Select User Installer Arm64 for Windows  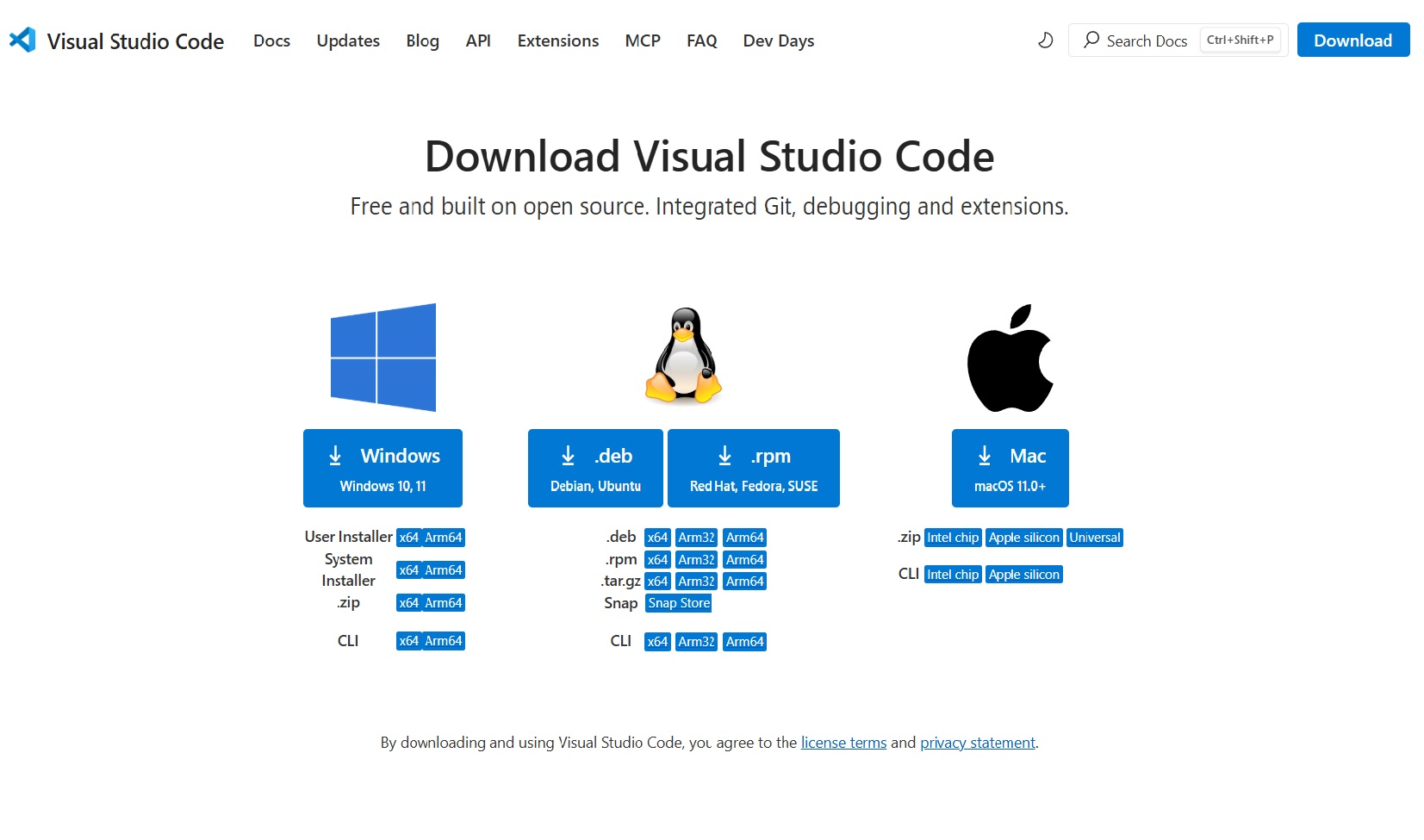click(x=444, y=538)
